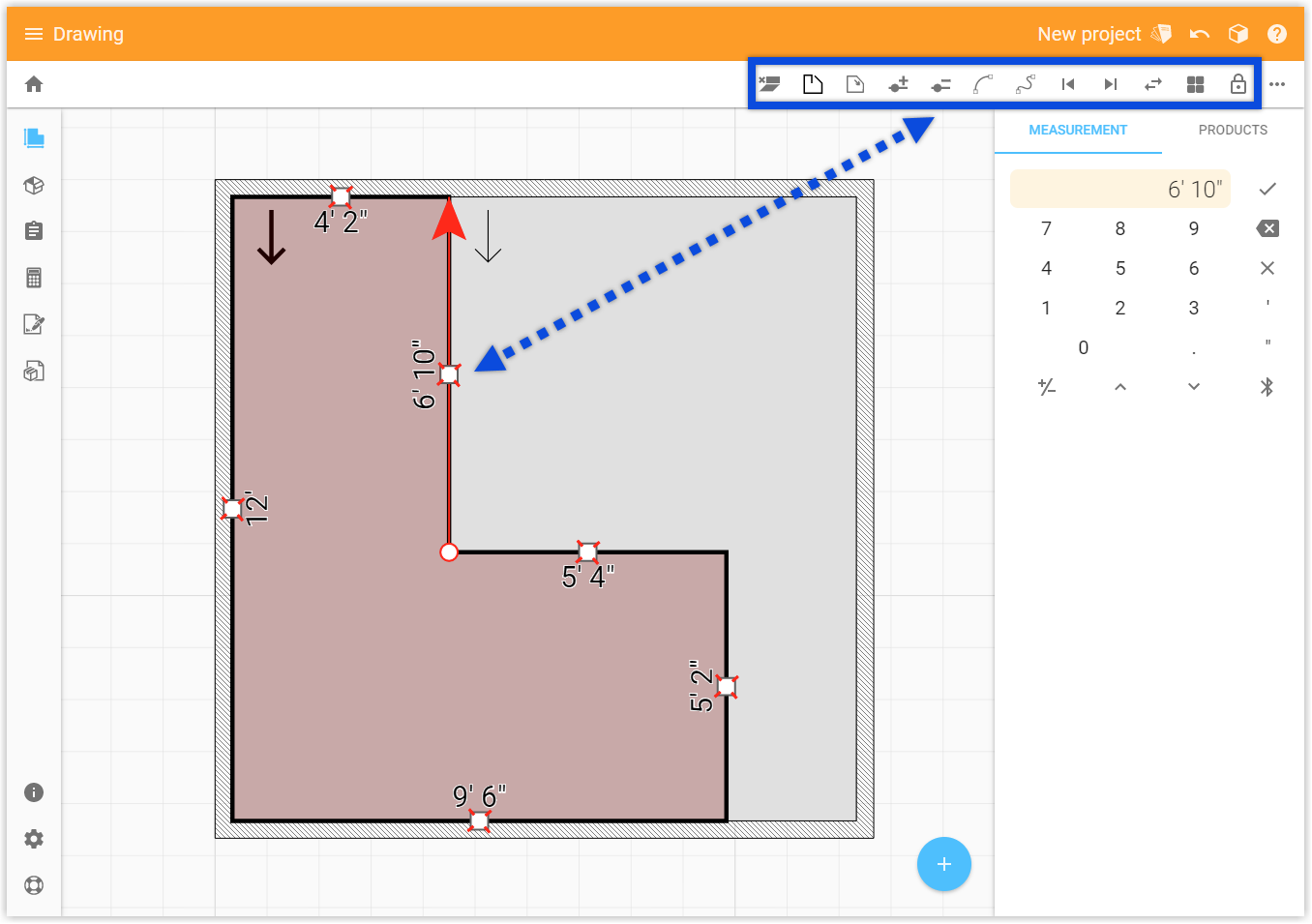Image resolution: width=1312 pixels, height=924 pixels.
Task: Toggle the lock icon in toolbar
Action: [x=1238, y=84]
